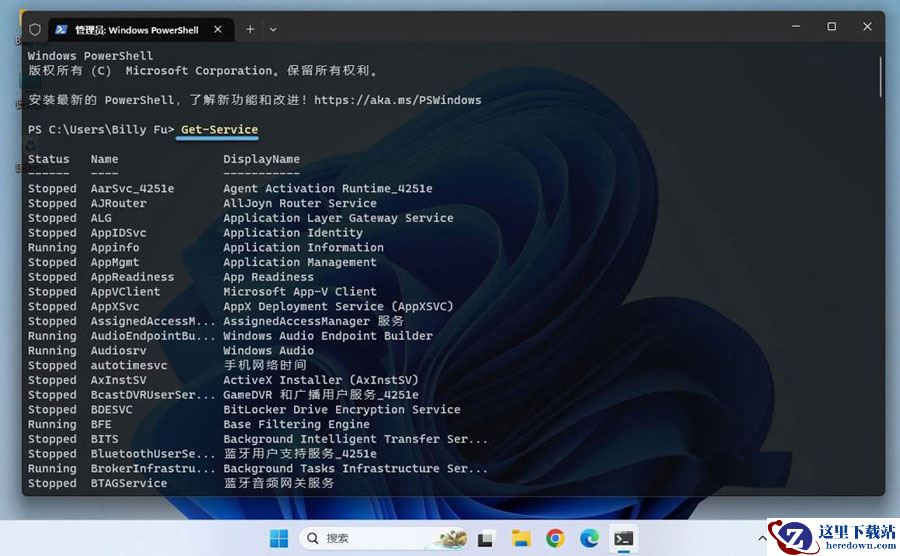Open the Windows Start menu
This screenshot has width=900, height=556.
pyautogui.click(x=279, y=538)
